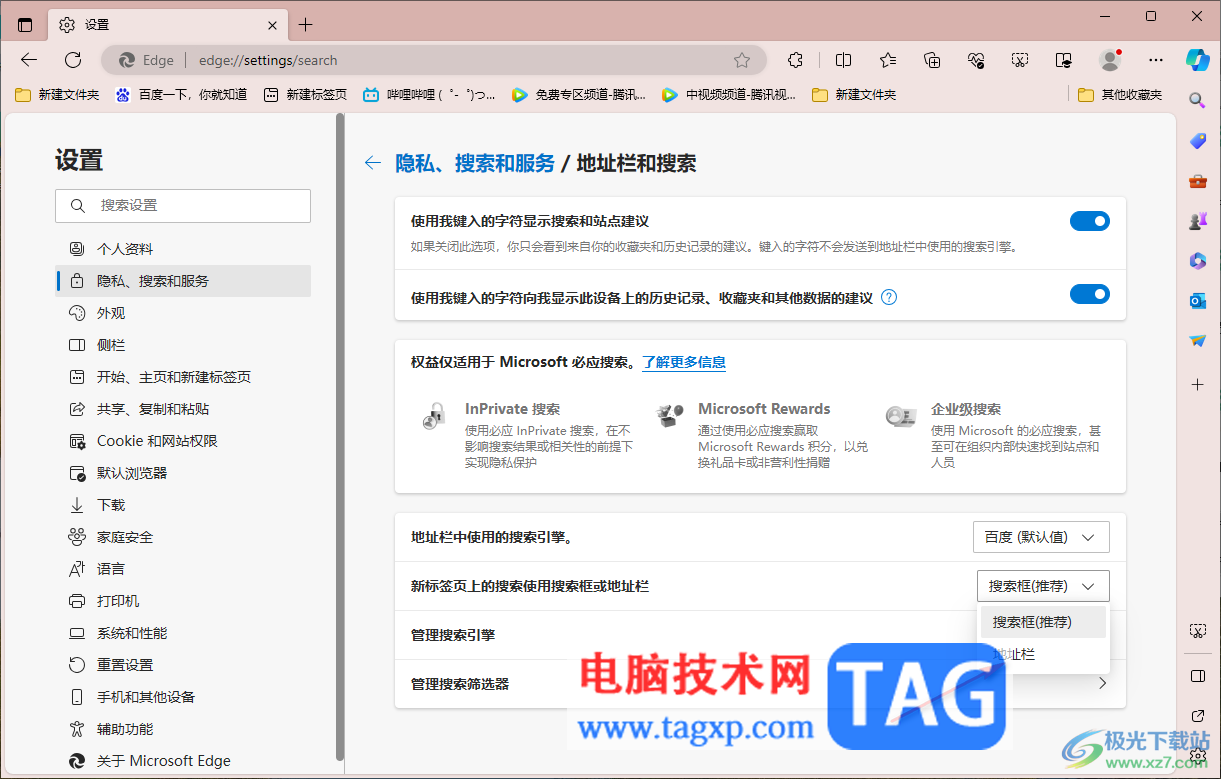Image resolution: width=1221 pixels, height=779 pixels.
Task: Open the screenshot tool icon in toolbar
Action: [1020, 60]
